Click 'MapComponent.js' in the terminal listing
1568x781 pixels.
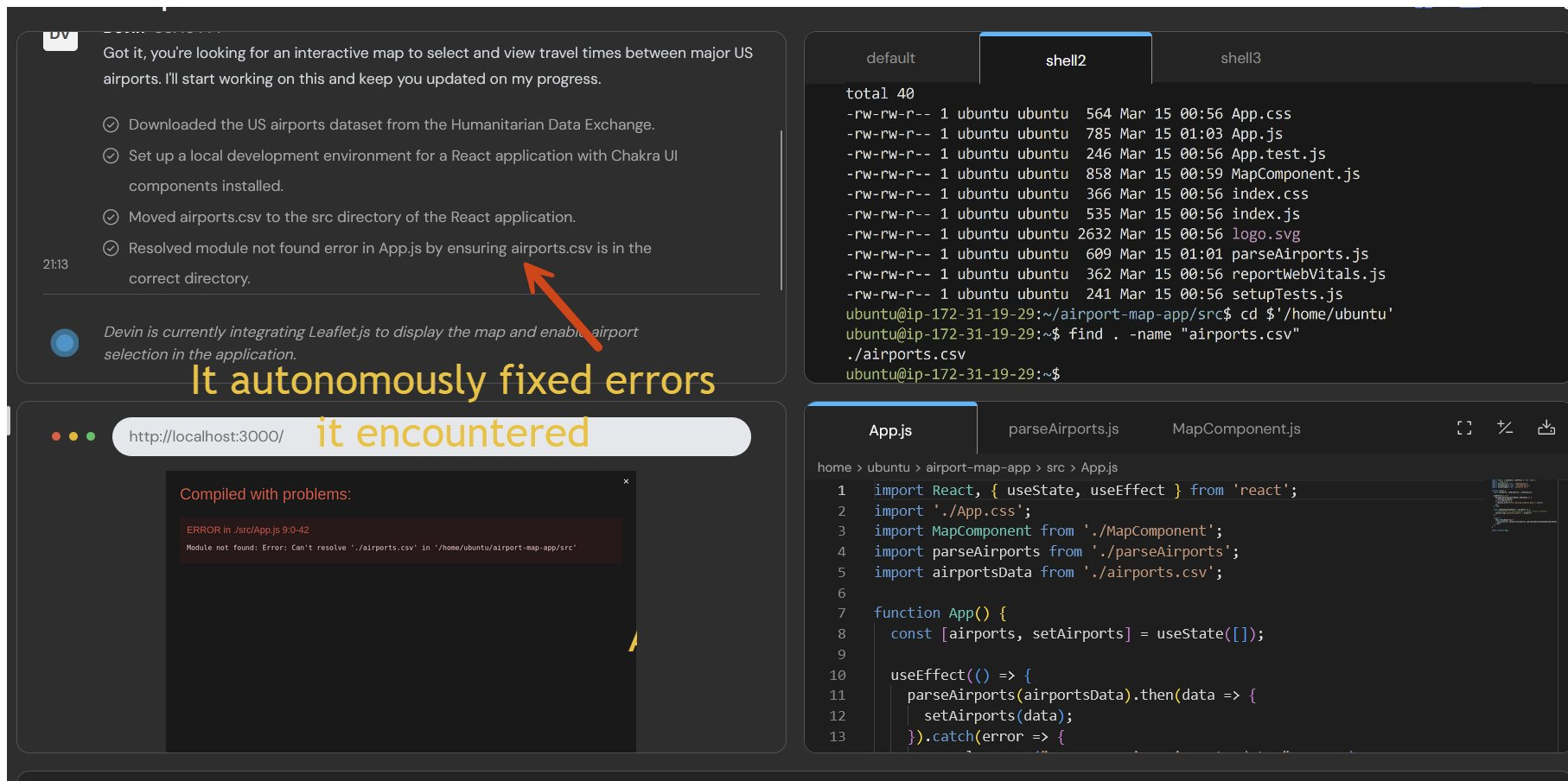tap(1296, 174)
